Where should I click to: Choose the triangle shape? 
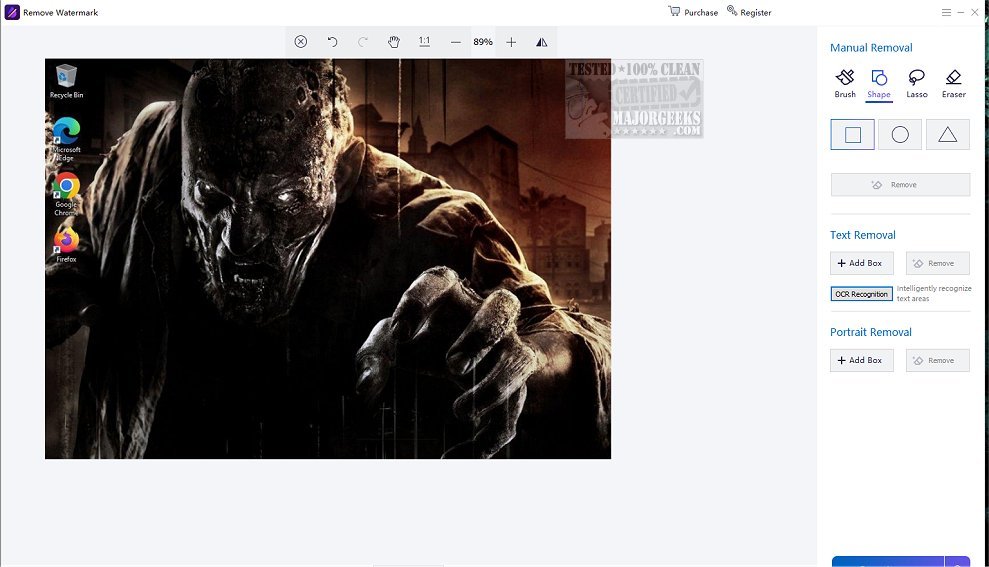pyautogui.click(x=947, y=134)
